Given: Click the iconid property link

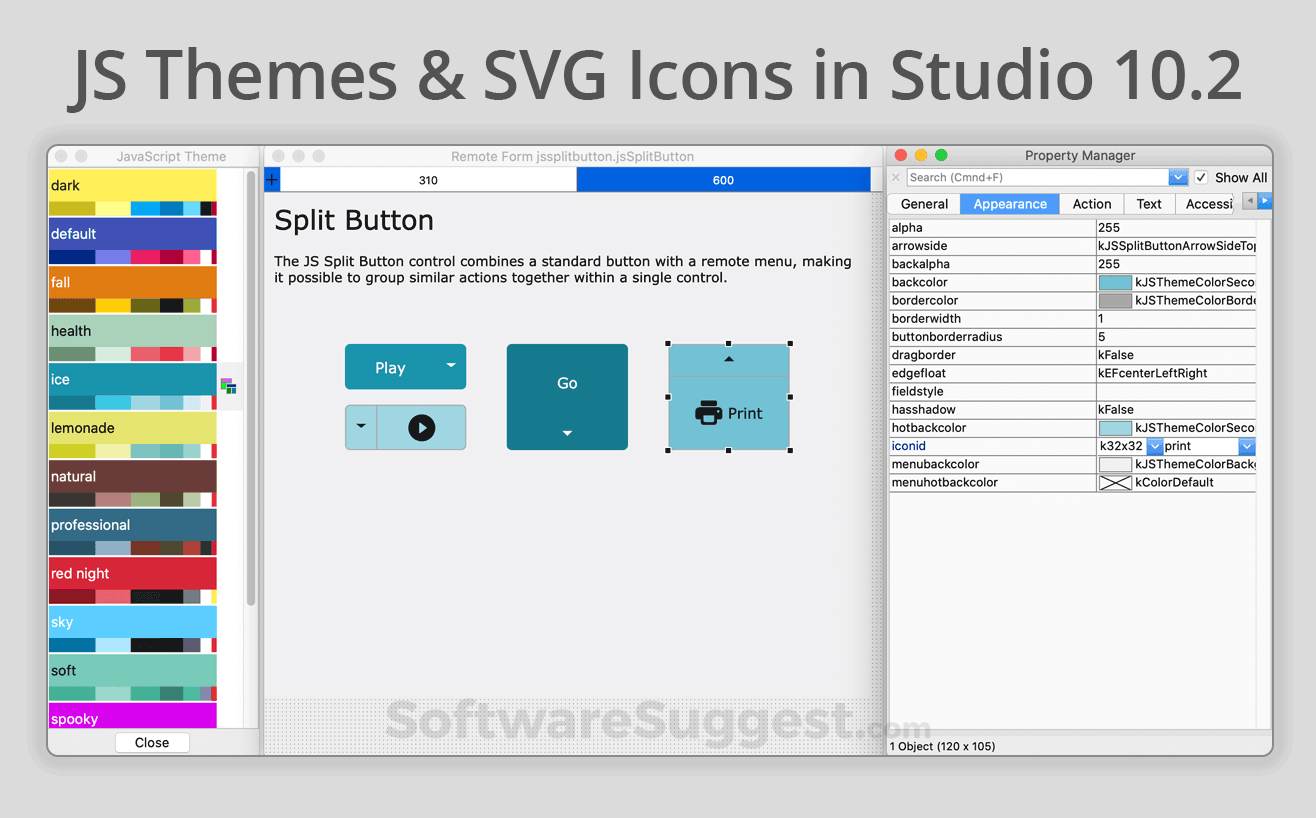Looking at the screenshot, I should click(x=908, y=445).
